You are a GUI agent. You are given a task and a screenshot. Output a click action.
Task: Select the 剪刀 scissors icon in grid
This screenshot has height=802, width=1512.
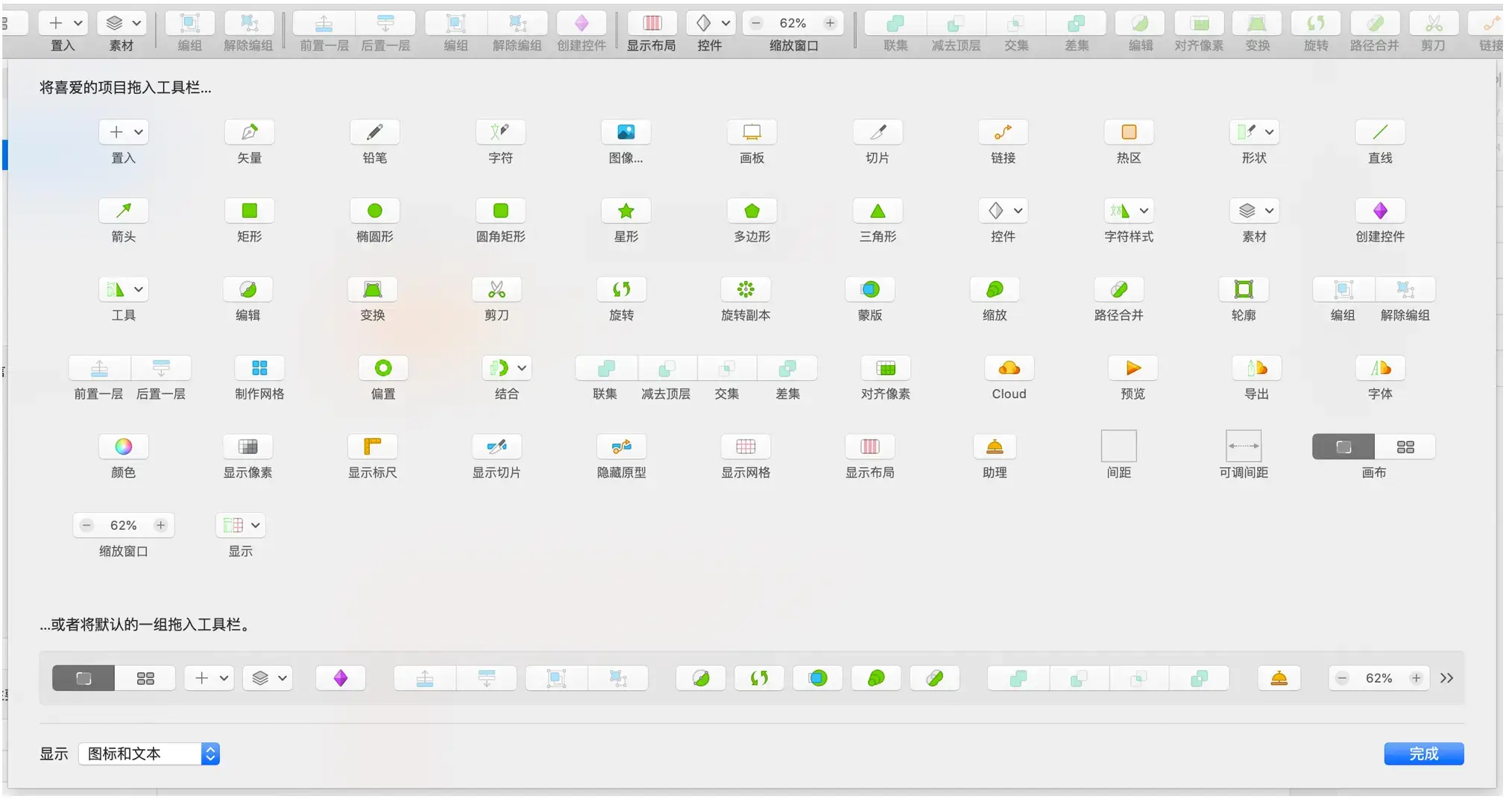click(x=497, y=289)
